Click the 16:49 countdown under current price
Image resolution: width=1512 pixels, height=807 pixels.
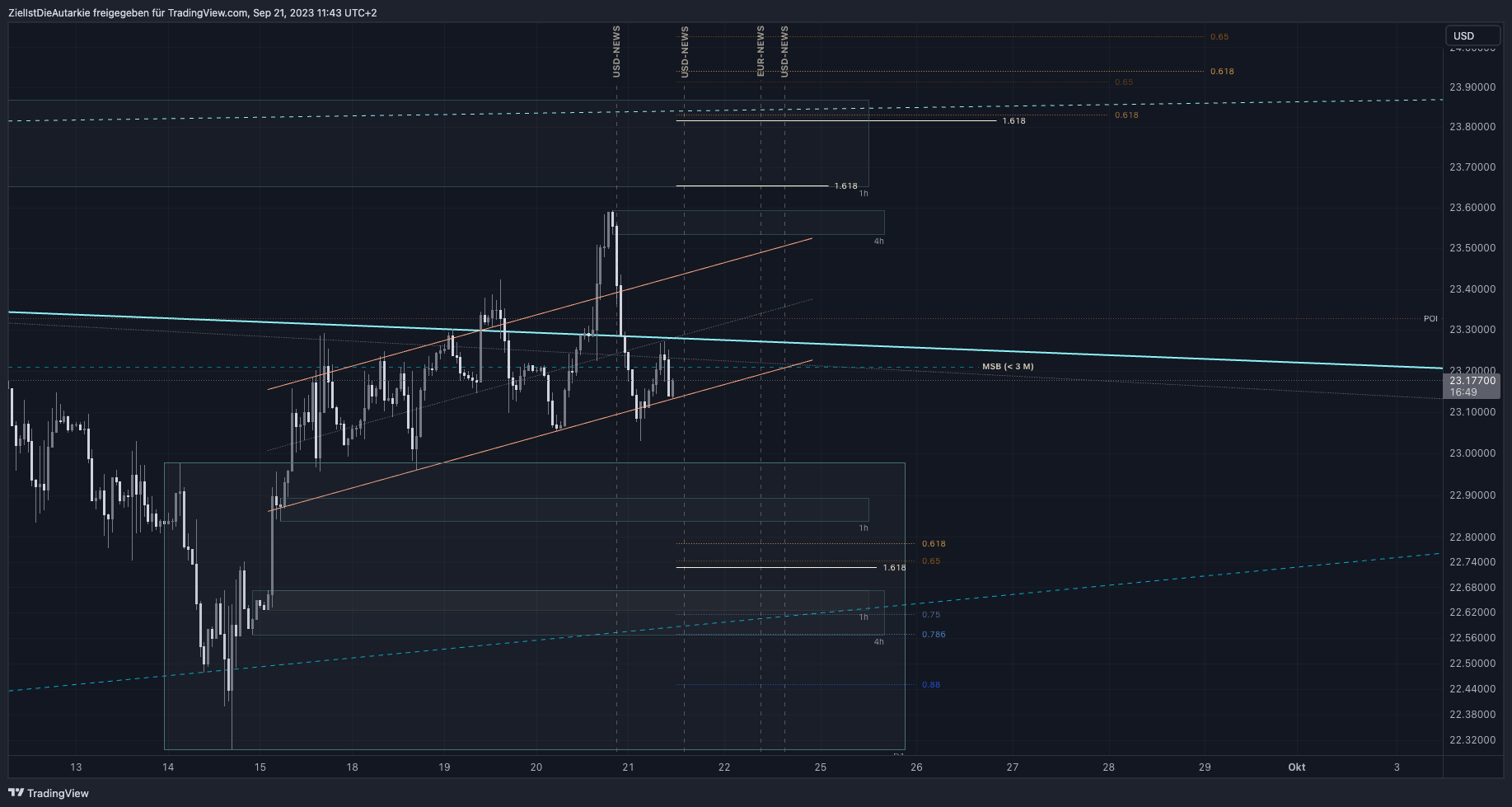tap(1463, 392)
